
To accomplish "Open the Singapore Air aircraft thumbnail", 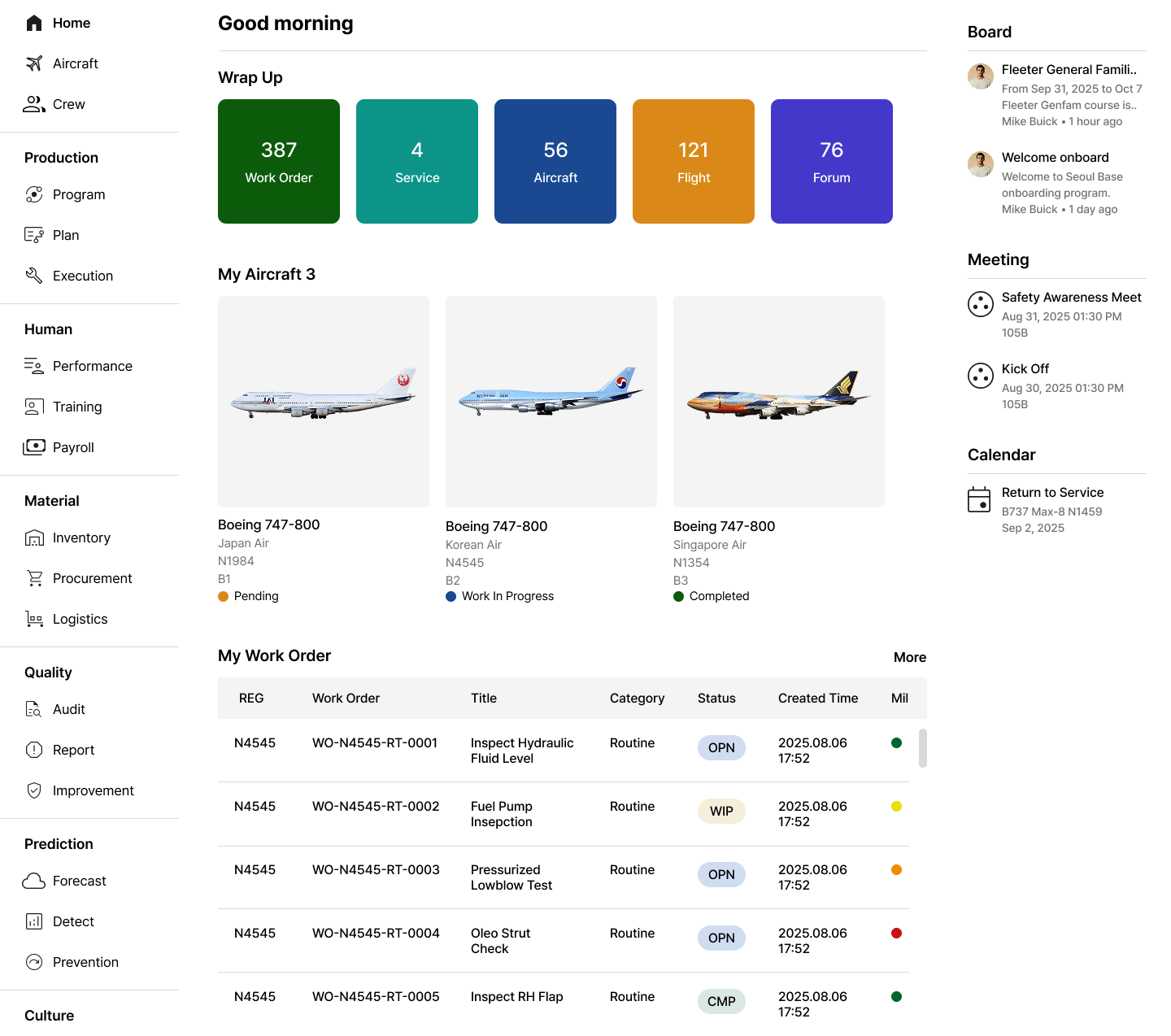I will (x=779, y=402).
